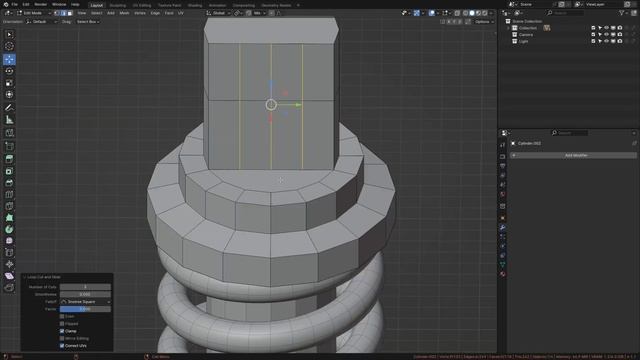Toggle X-ray view in header

coord(457,13)
